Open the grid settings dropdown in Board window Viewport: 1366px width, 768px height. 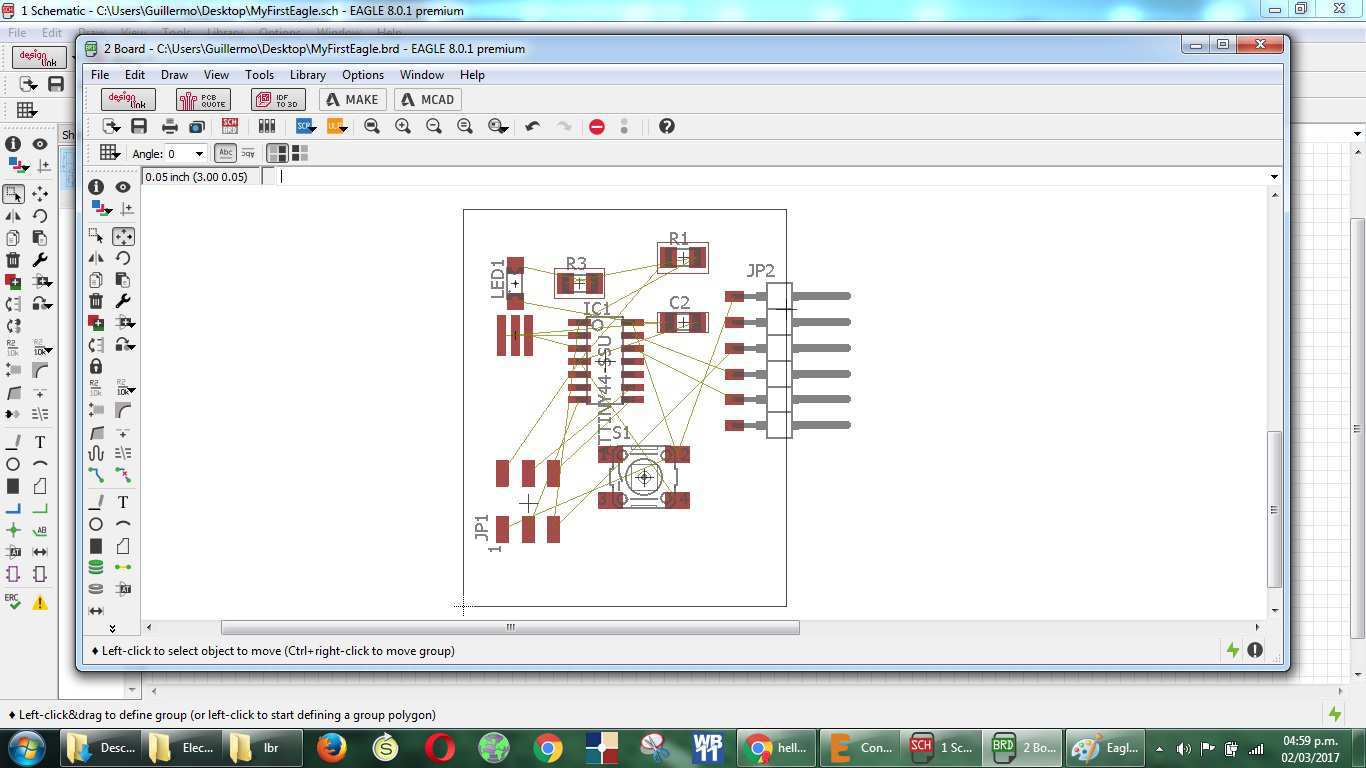[x=110, y=153]
